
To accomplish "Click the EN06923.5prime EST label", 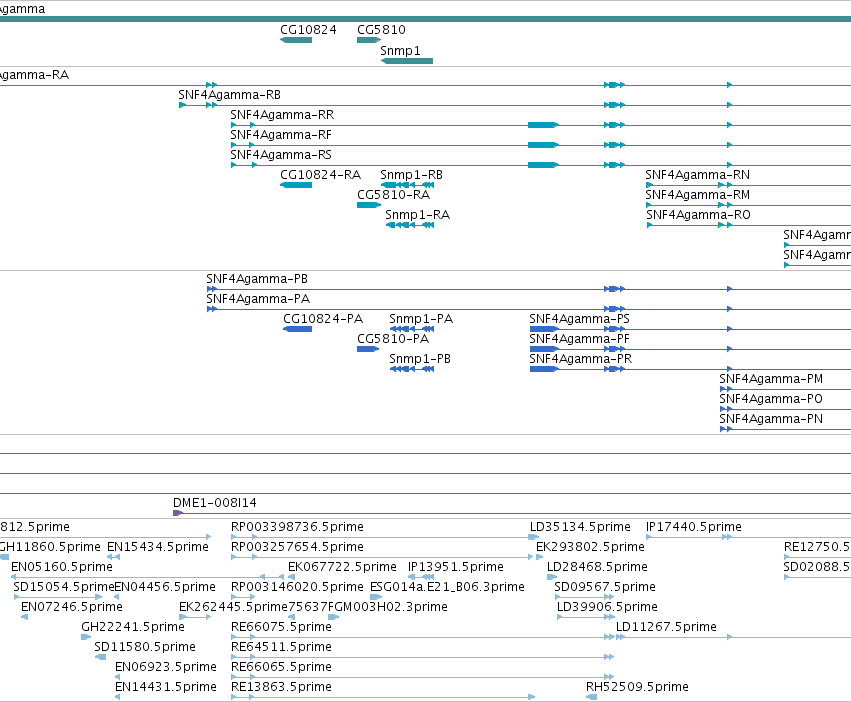I will pos(166,667).
